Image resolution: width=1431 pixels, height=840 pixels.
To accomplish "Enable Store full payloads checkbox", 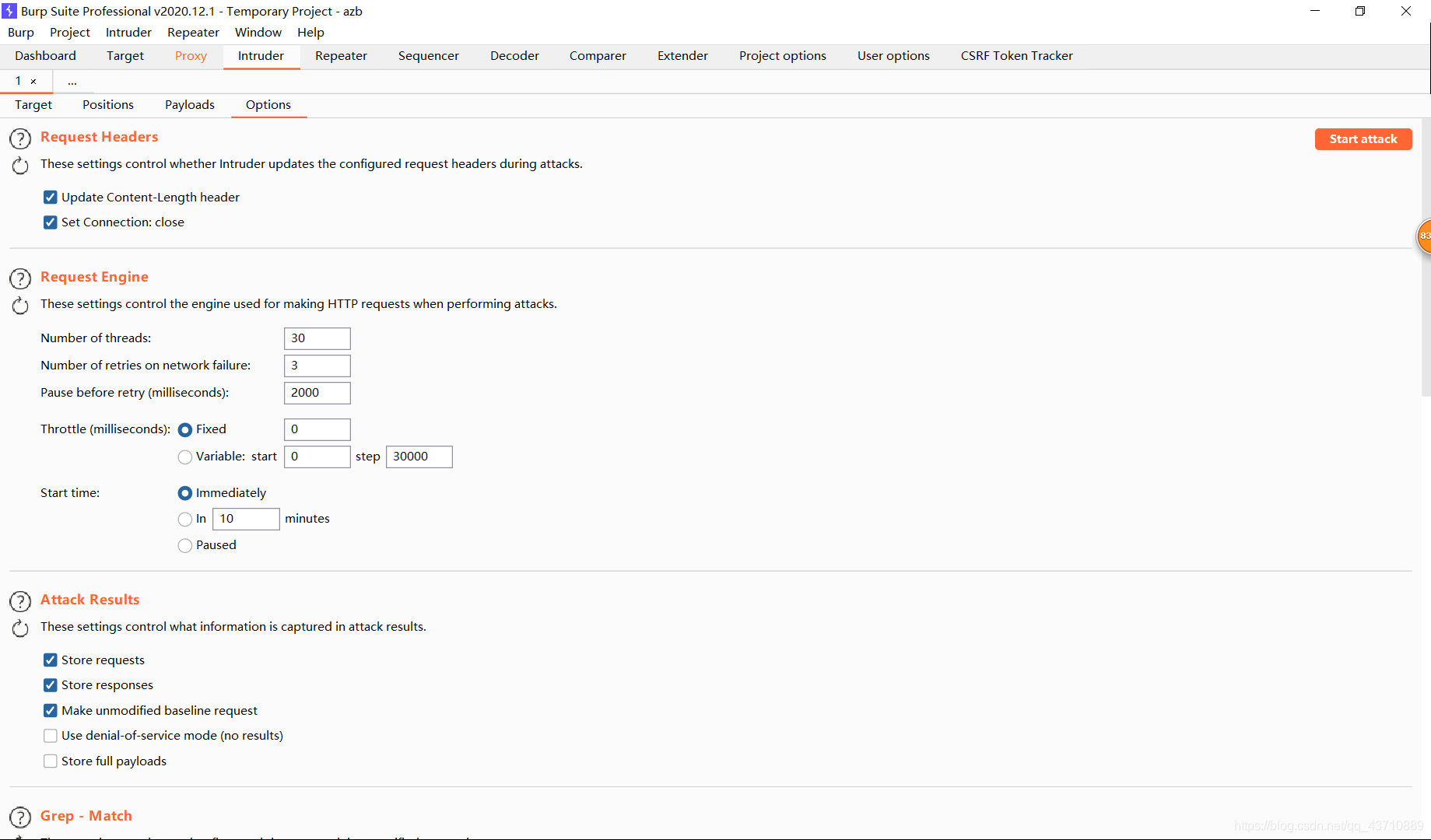I will 51,761.
